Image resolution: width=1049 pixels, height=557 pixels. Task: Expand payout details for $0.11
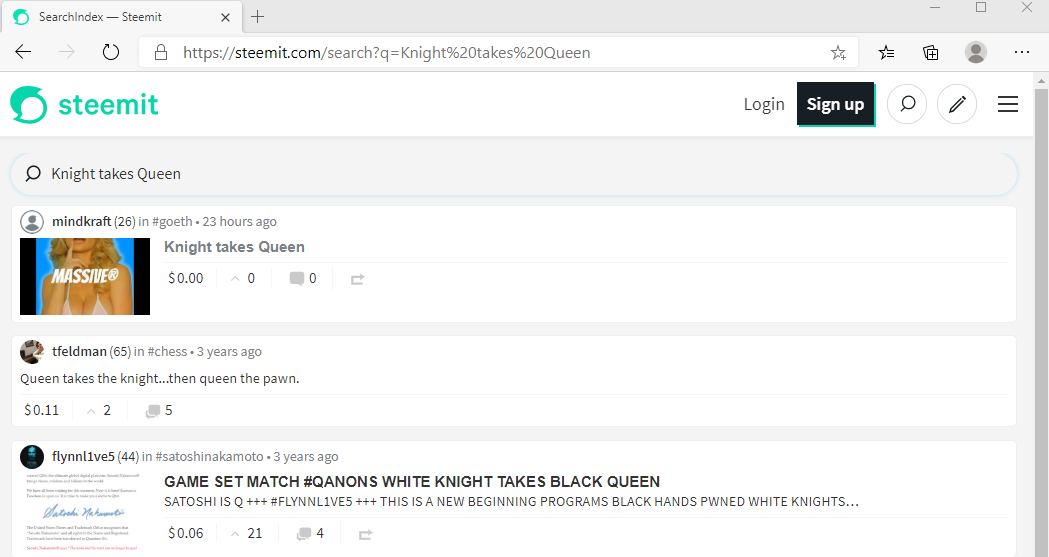pos(41,410)
